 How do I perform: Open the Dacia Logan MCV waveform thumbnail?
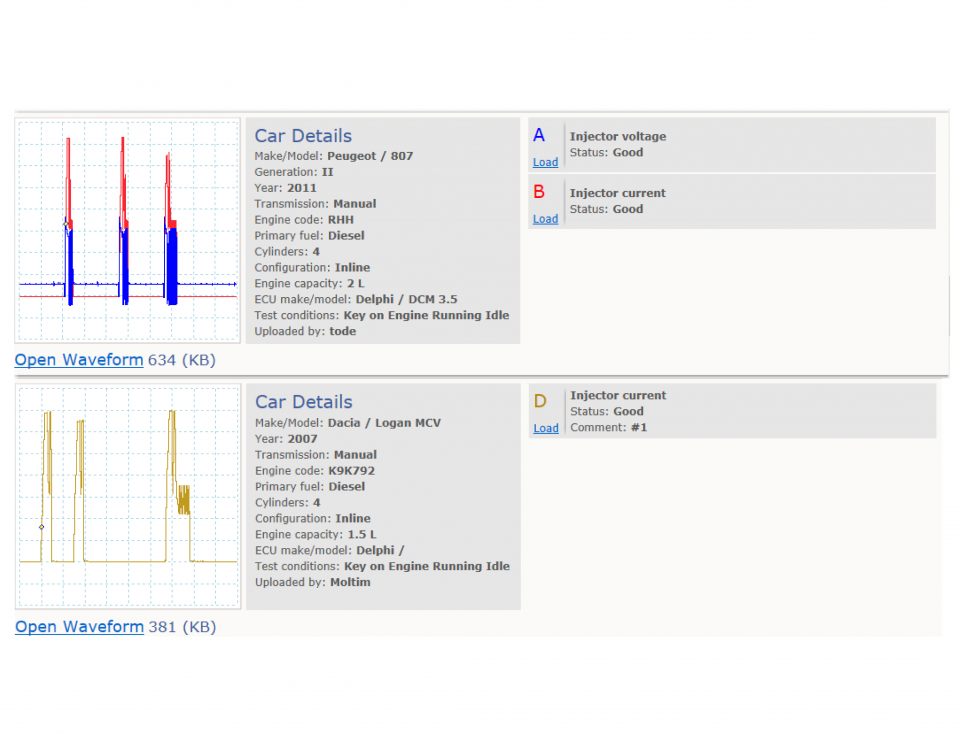128,497
